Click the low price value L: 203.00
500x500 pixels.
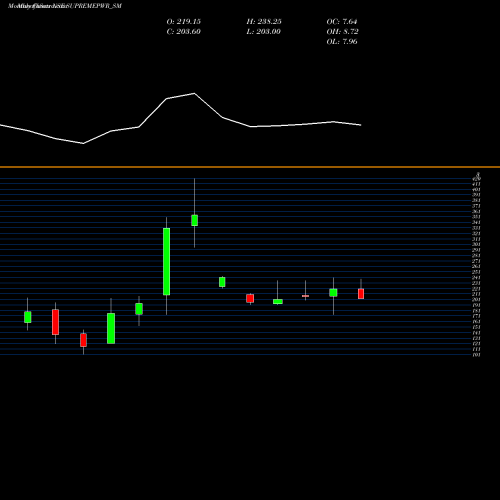[x=264, y=31]
